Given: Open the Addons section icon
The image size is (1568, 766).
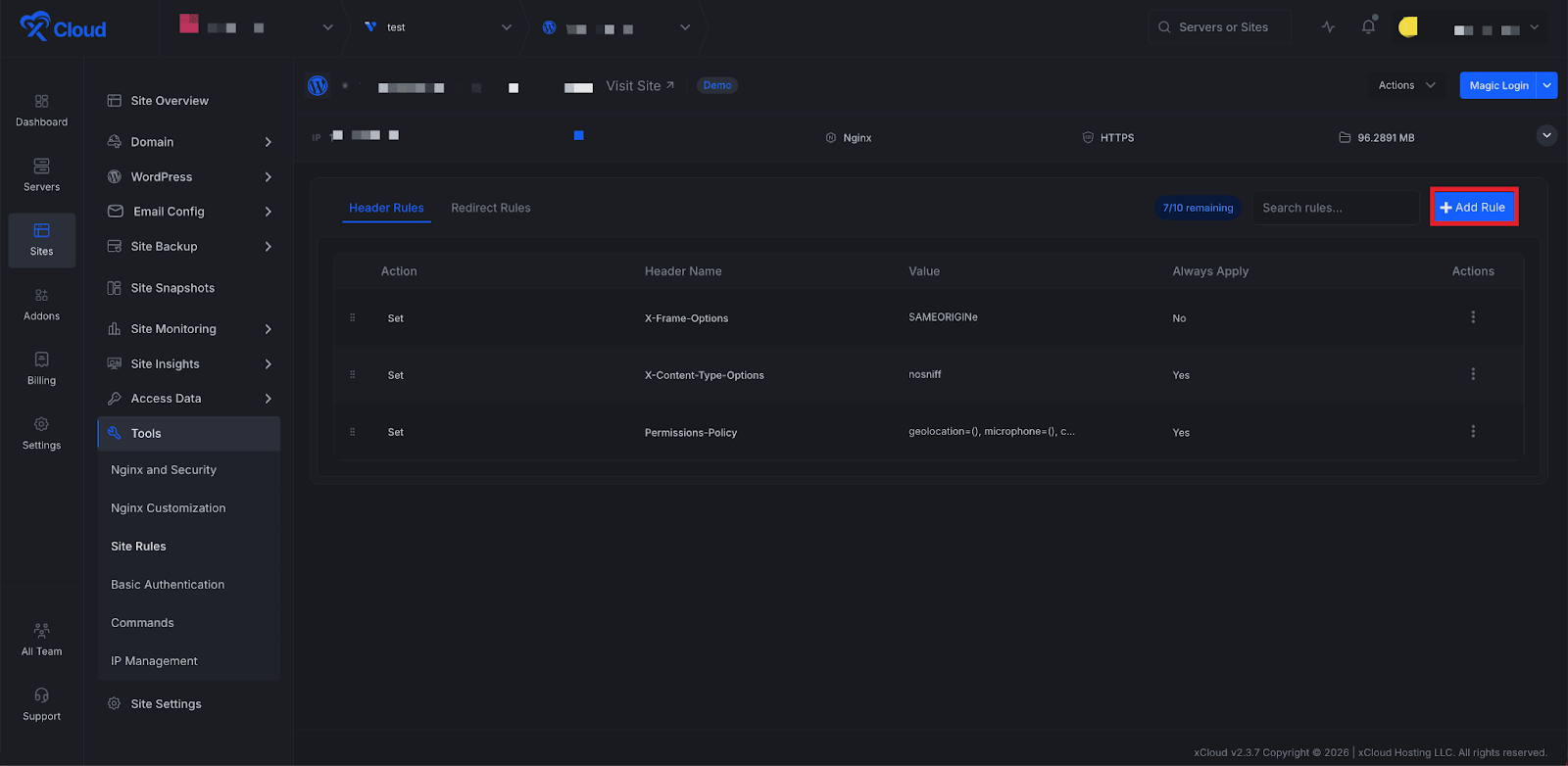Looking at the screenshot, I should [x=41, y=296].
